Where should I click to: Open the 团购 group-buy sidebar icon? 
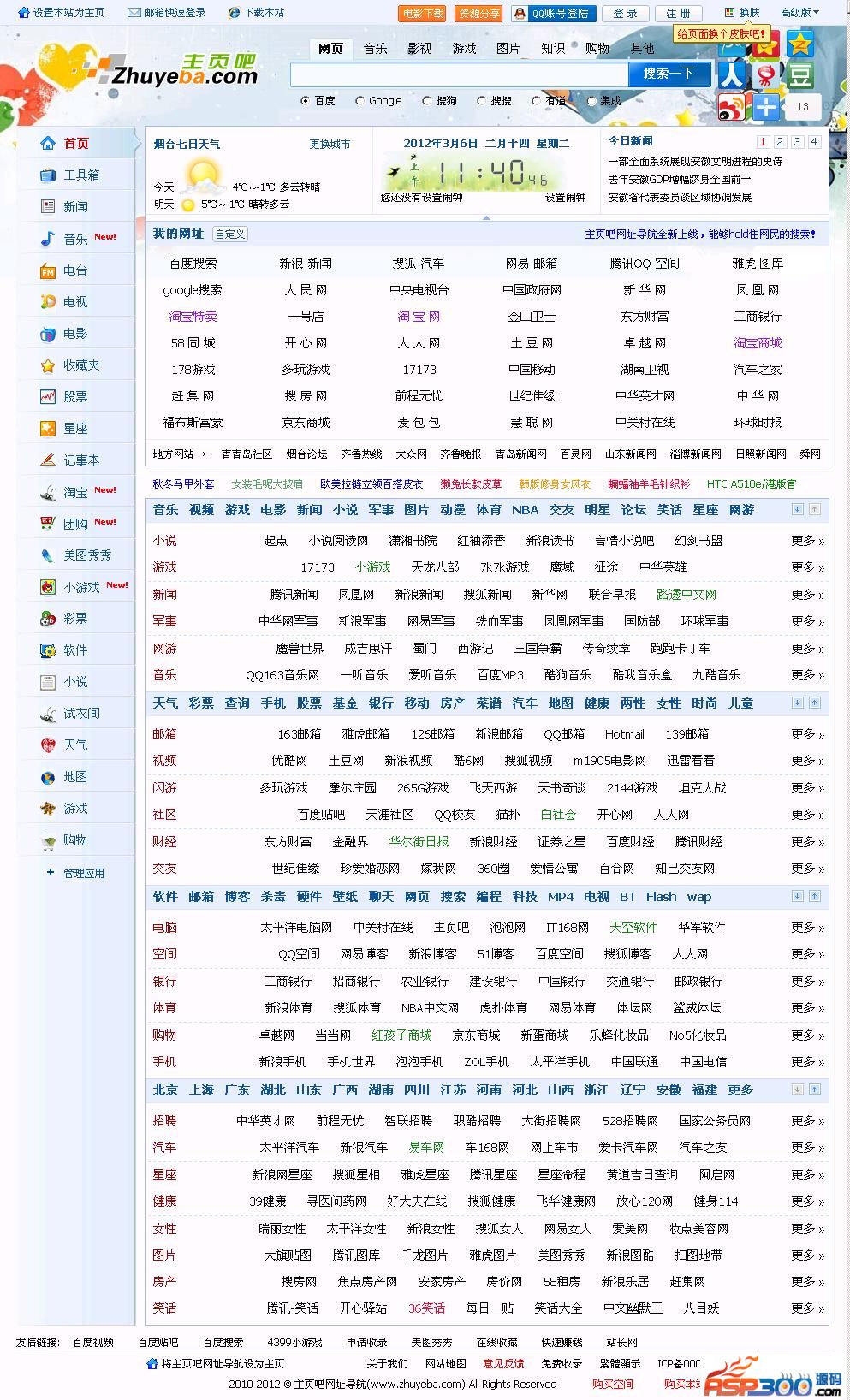[48, 523]
